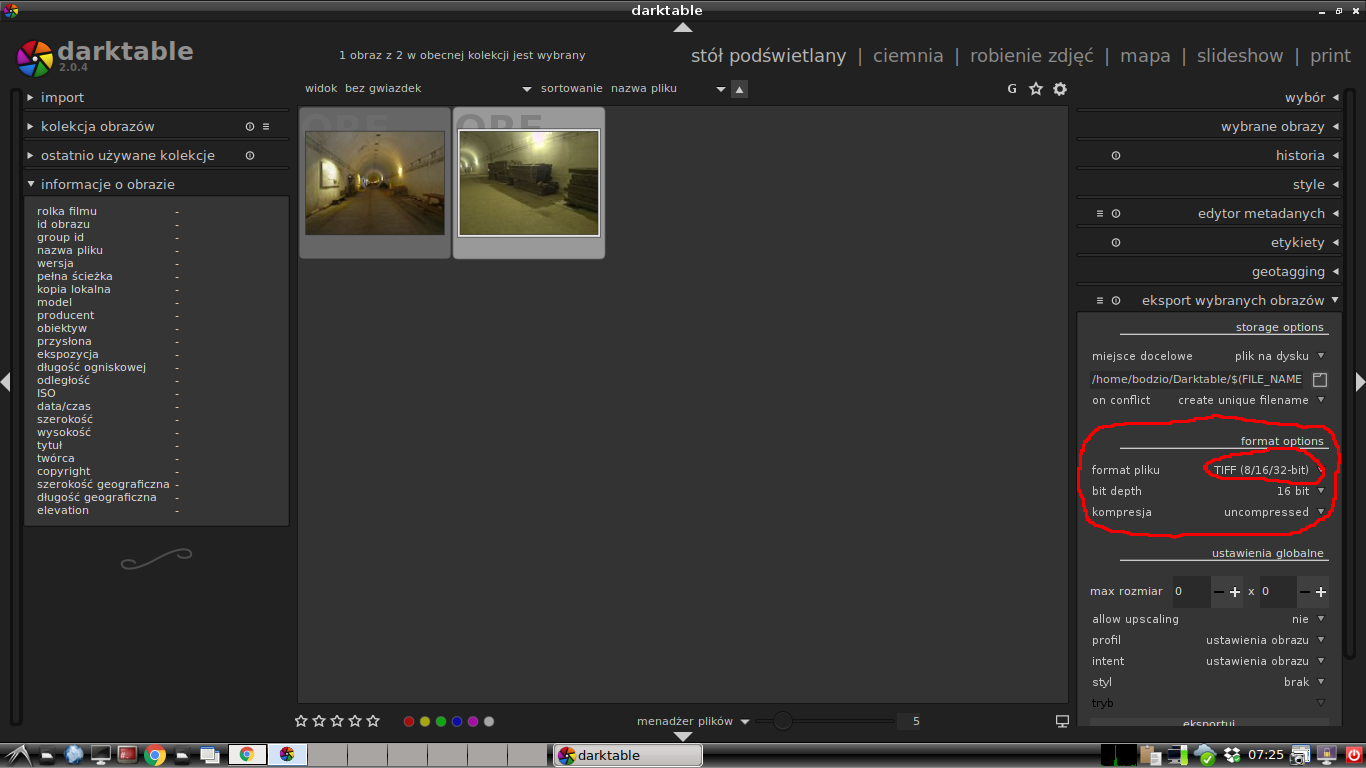Open global preferences gear icon
This screenshot has height=768, width=1366.
click(1060, 89)
